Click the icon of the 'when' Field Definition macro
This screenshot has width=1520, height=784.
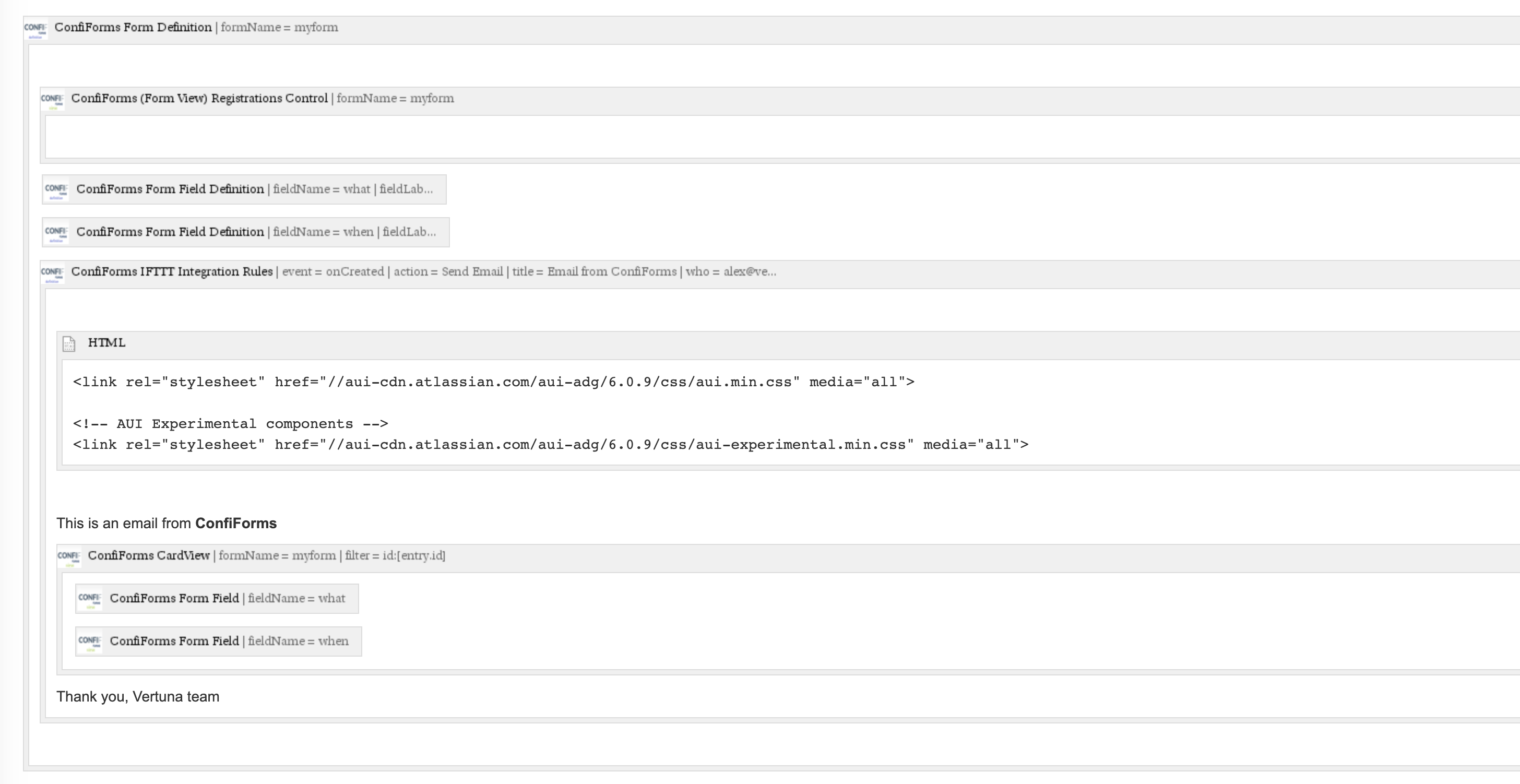point(56,232)
